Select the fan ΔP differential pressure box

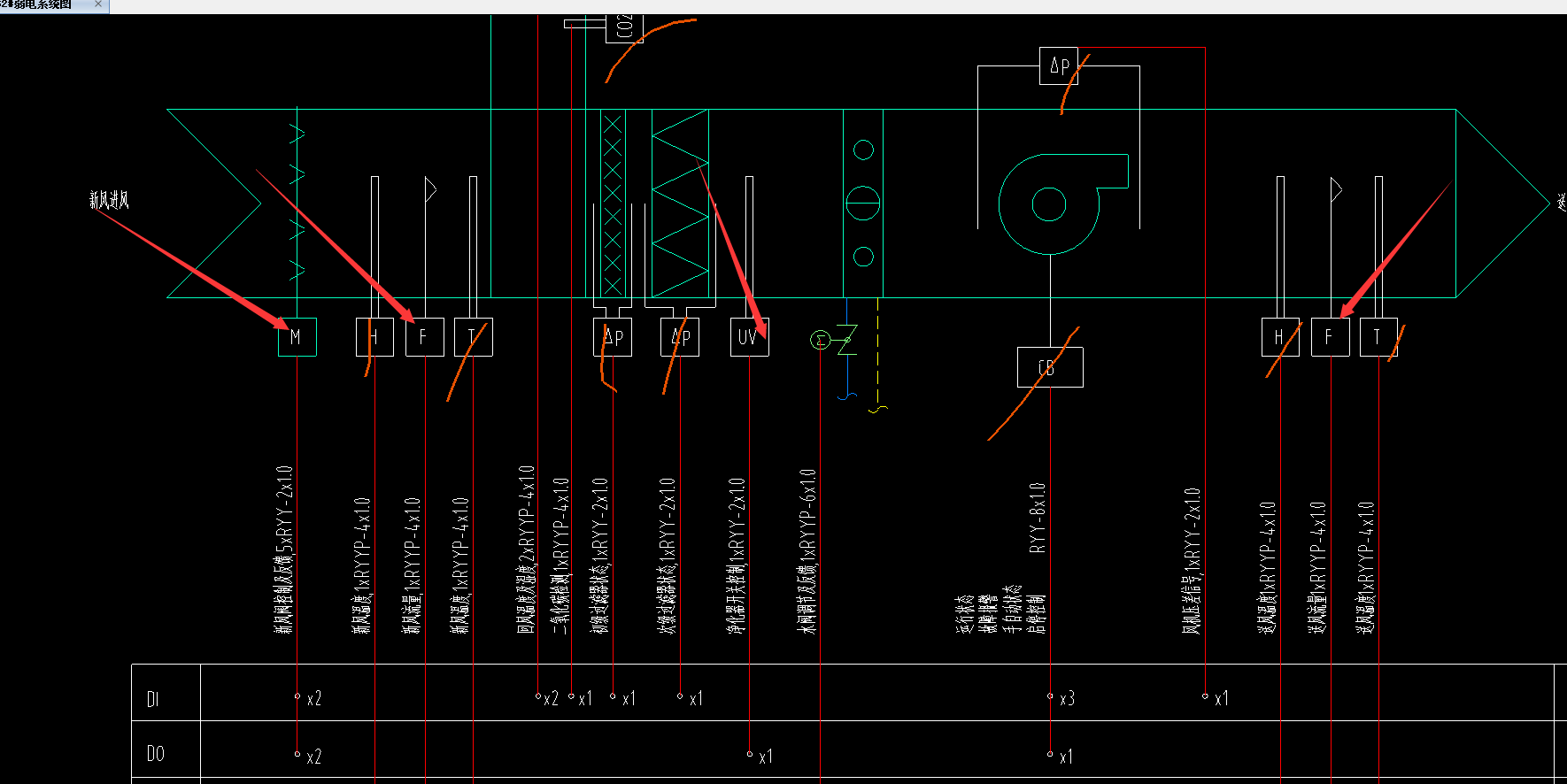pyautogui.click(x=1058, y=66)
